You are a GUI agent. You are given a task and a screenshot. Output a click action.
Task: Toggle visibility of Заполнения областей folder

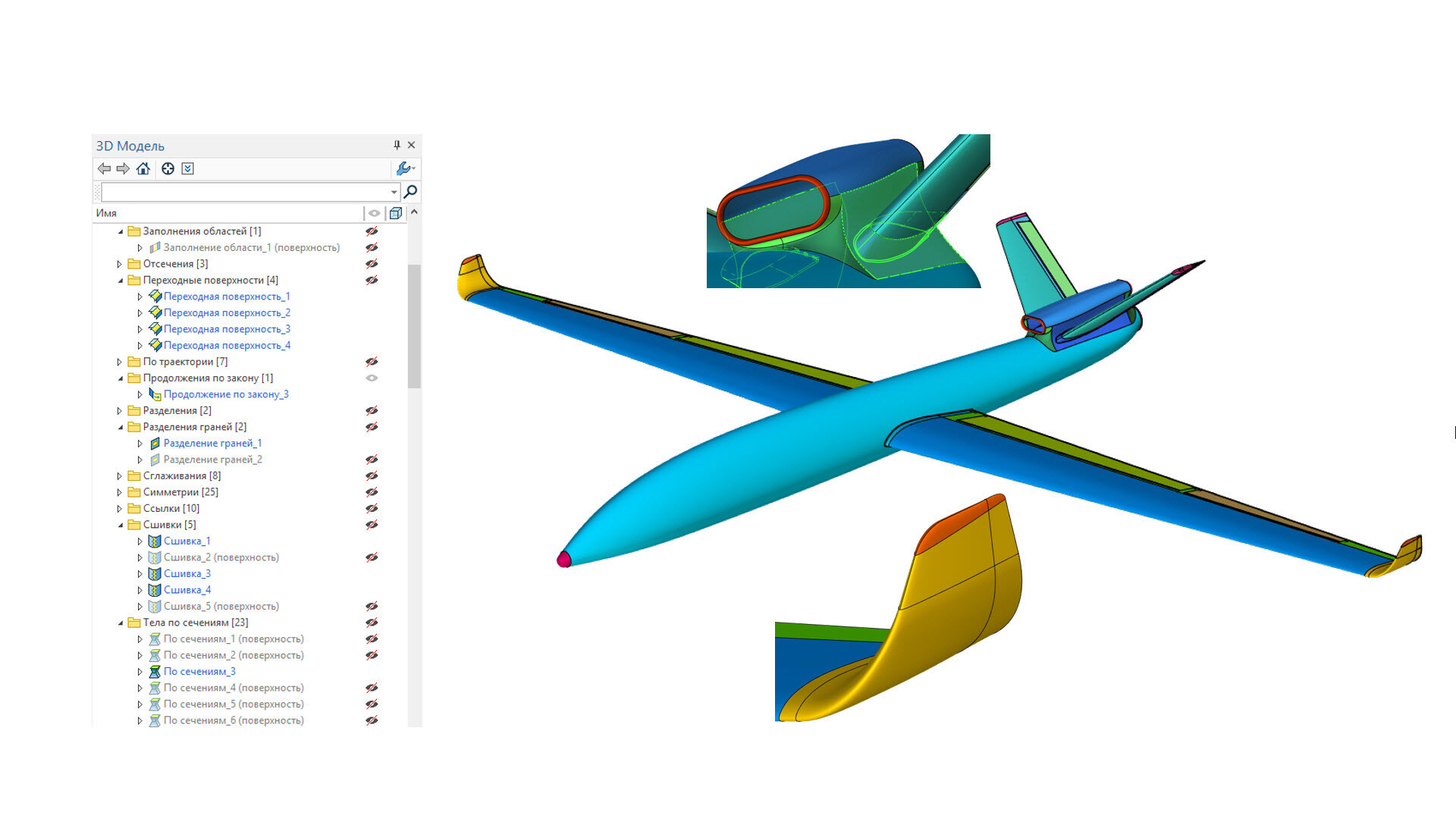(372, 231)
